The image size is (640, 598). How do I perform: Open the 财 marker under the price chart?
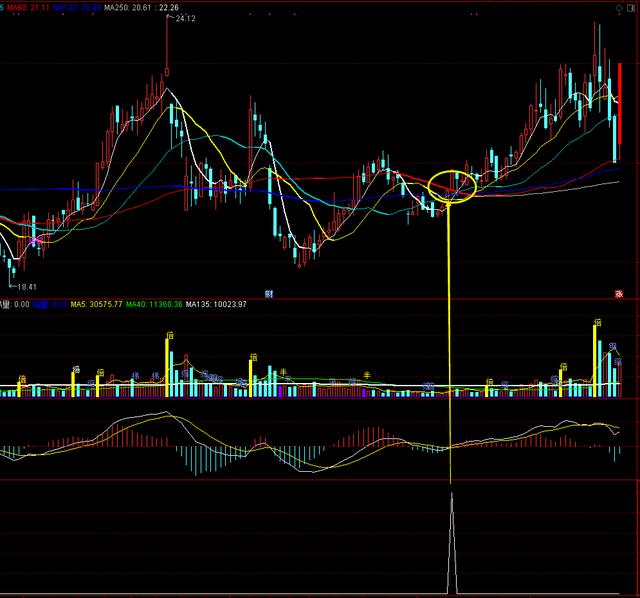point(269,293)
